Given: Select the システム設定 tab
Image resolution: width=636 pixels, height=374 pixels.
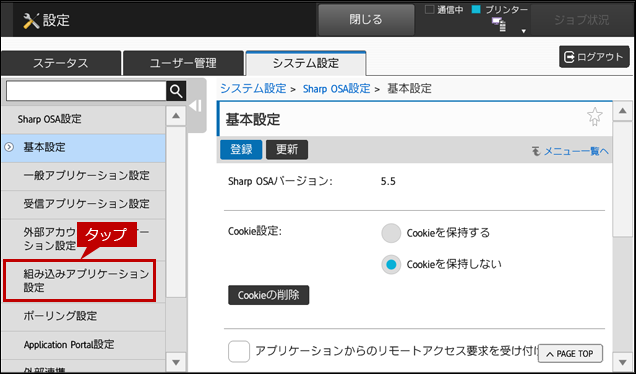Looking at the screenshot, I should 306,63.
